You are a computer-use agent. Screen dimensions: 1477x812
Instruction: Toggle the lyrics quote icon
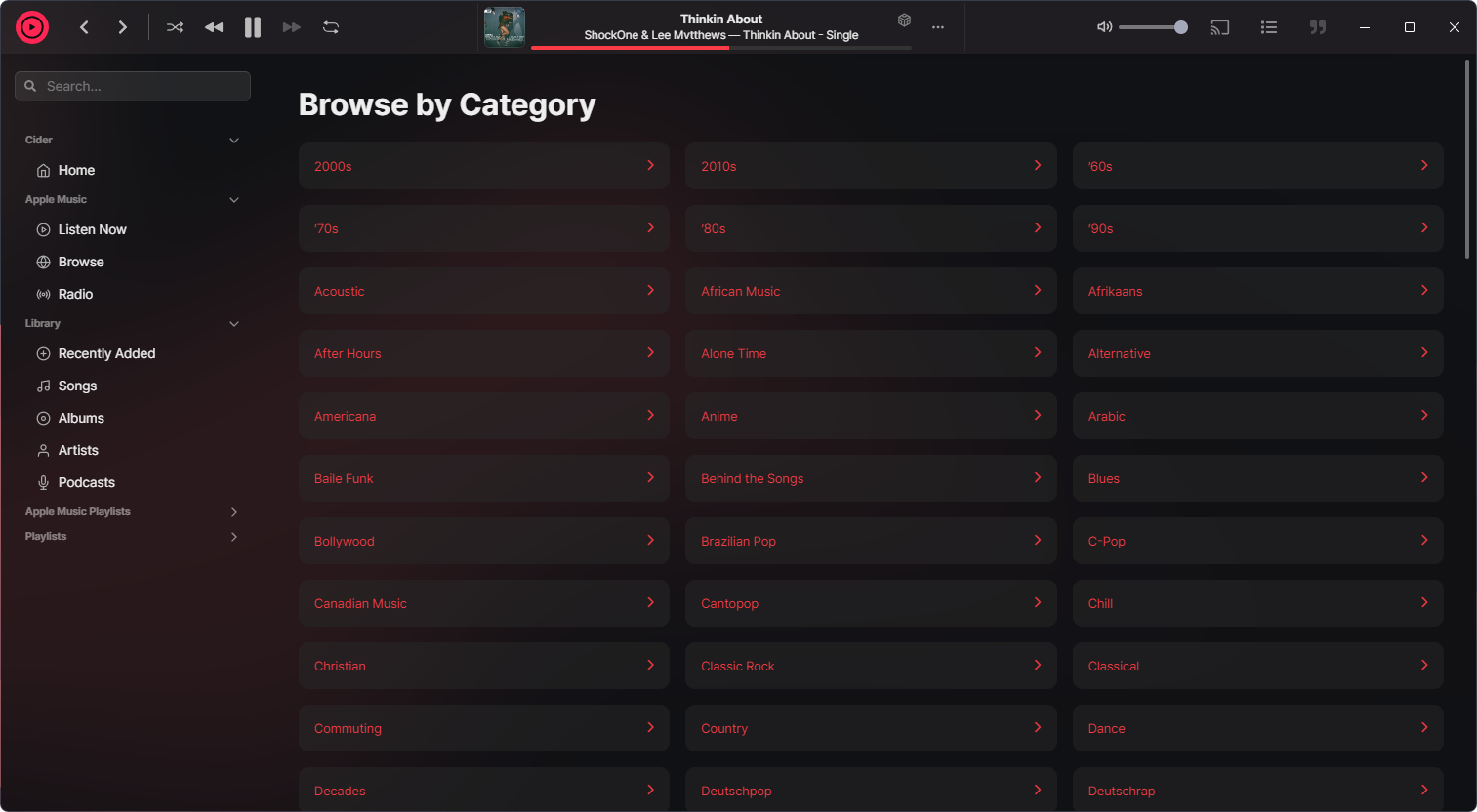click(x=1318, y=27)
